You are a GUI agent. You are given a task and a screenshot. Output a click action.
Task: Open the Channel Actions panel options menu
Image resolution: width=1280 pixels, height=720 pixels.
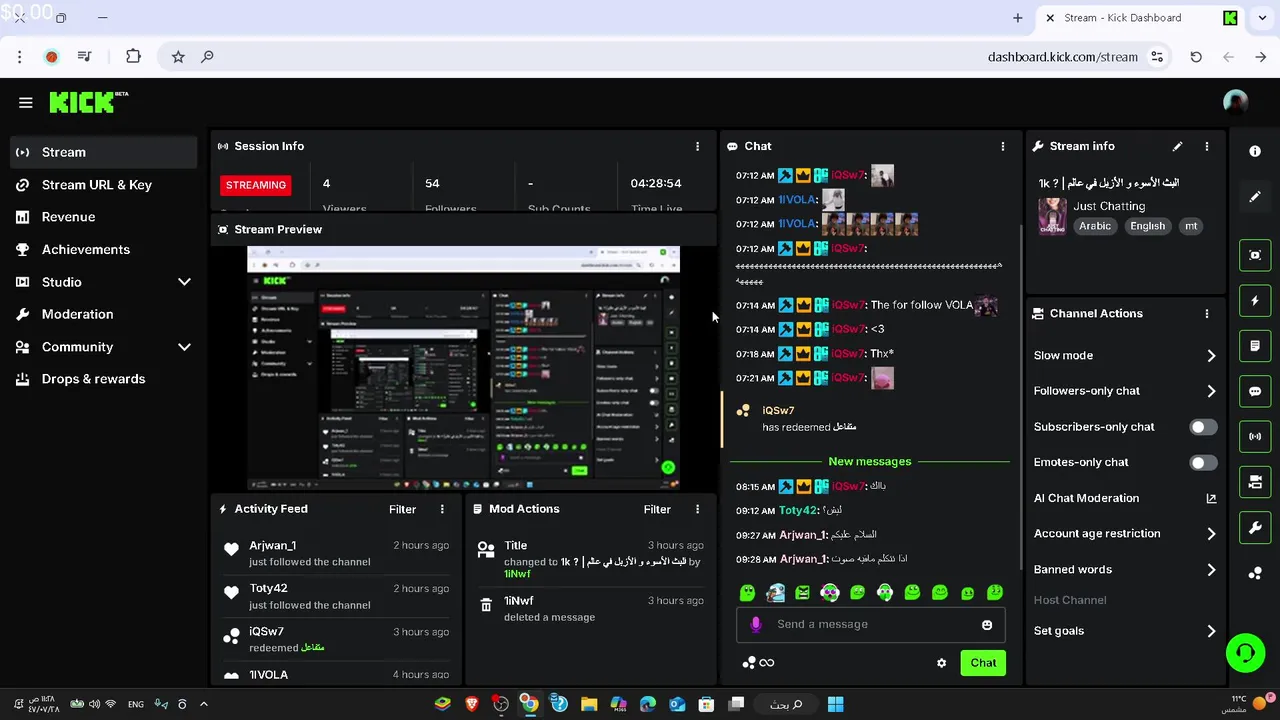point(1207,313)
